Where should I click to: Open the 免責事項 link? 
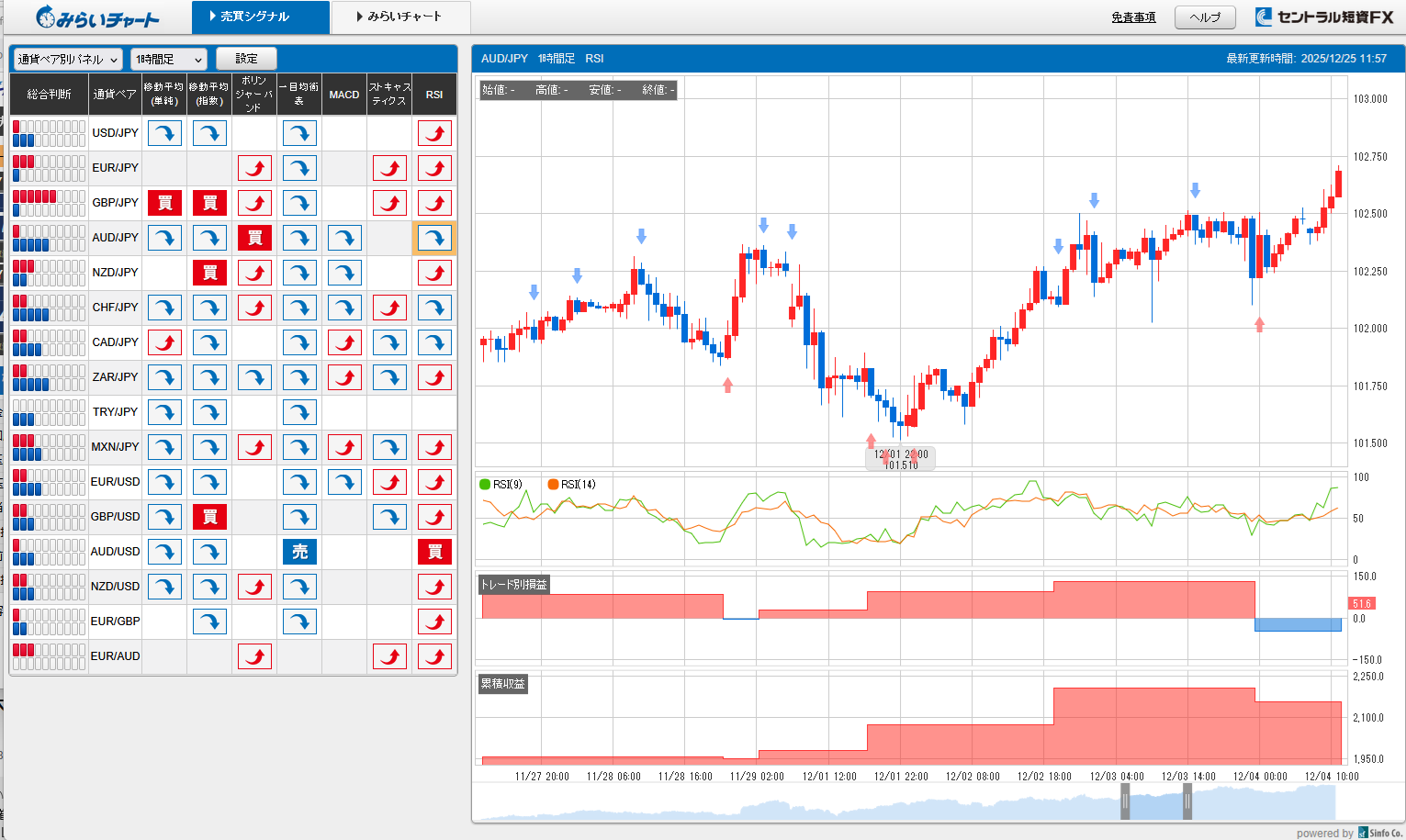point(1133,17)
